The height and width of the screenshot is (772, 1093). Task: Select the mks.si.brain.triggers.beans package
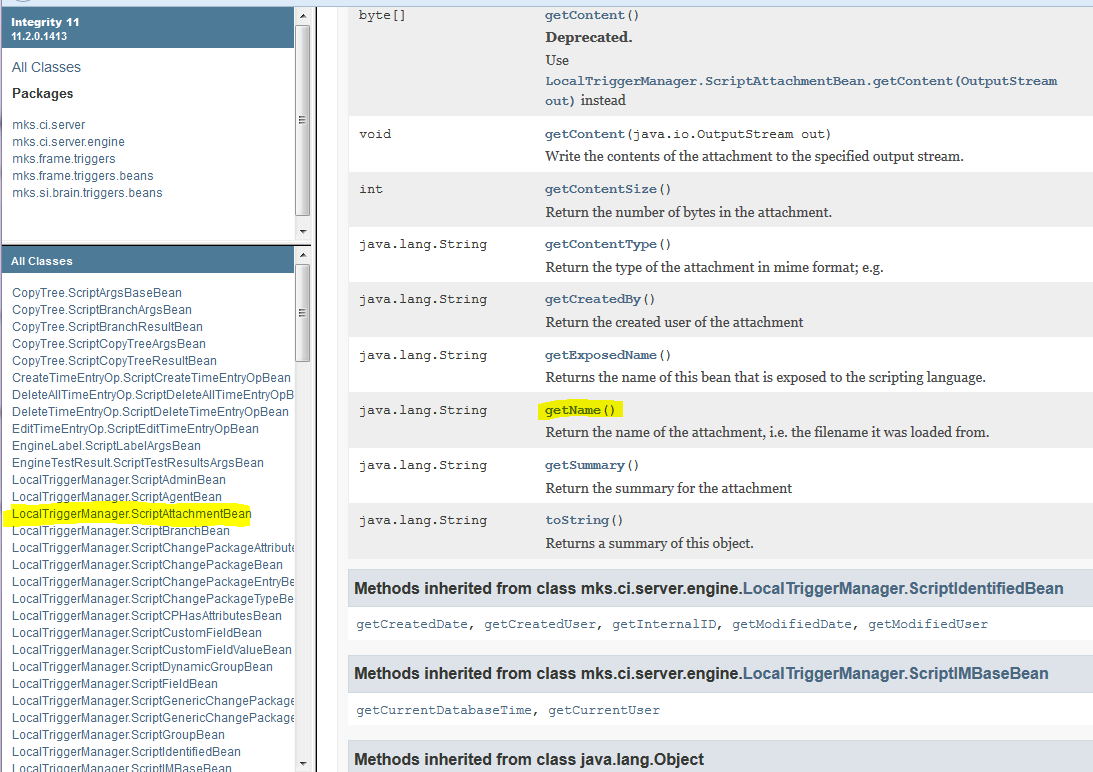86,193
